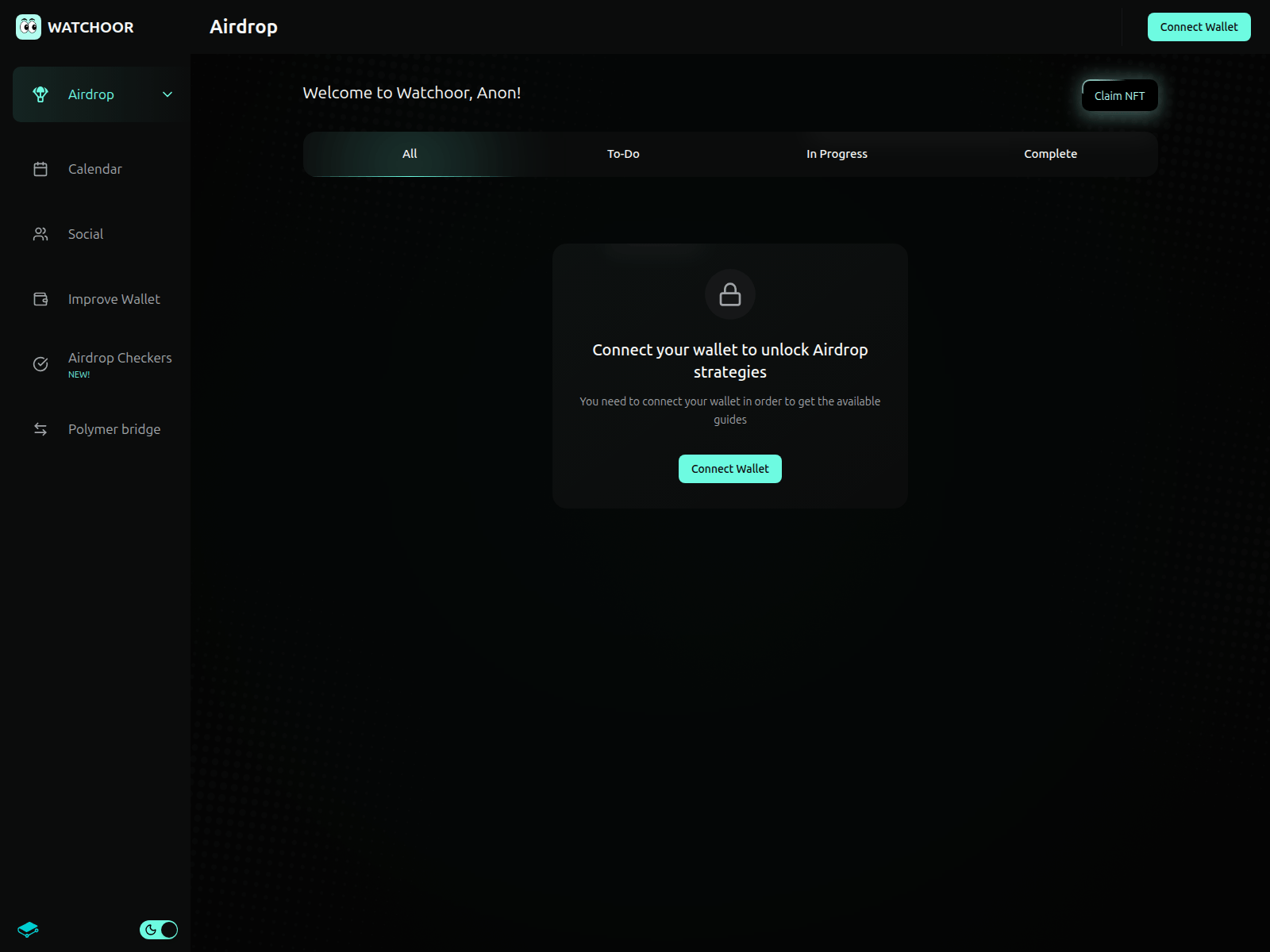Select the Improve Wallet icon
This screenshot has width=1270, height=952.
[x=40, y=298]
